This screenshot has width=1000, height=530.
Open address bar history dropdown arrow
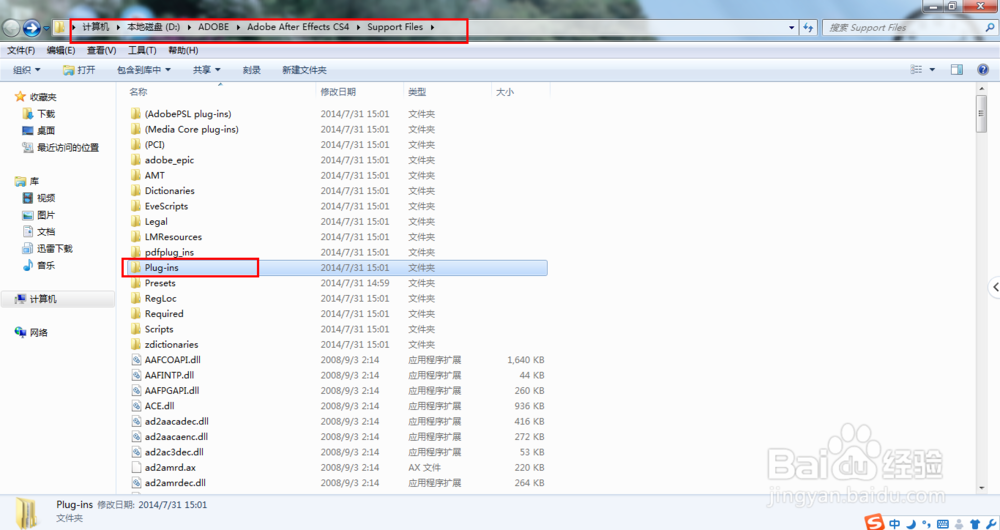click(x=791, y=27)
